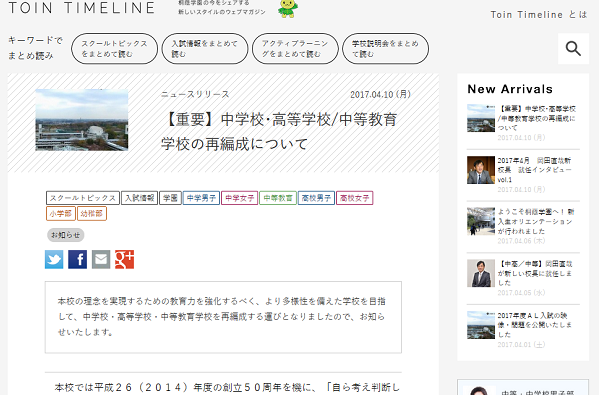Click the 'お知らせ' gray label
599x395 pixels.
[66, 235]
